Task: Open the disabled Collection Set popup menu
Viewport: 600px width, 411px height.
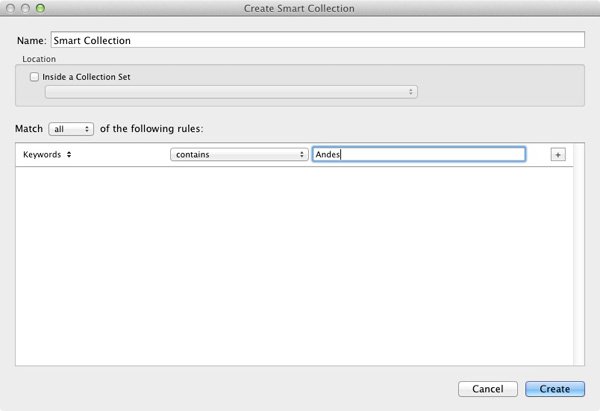Action: click(231, 92)
